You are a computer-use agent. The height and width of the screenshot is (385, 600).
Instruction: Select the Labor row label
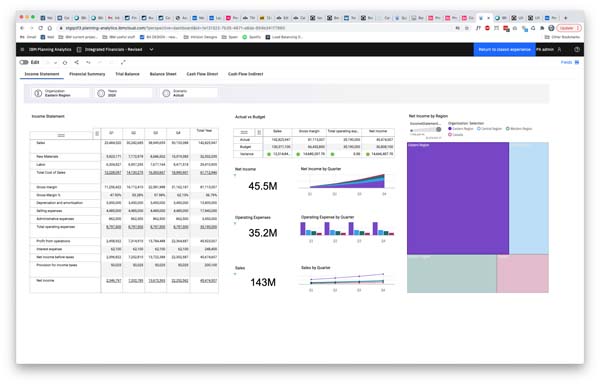41,165
